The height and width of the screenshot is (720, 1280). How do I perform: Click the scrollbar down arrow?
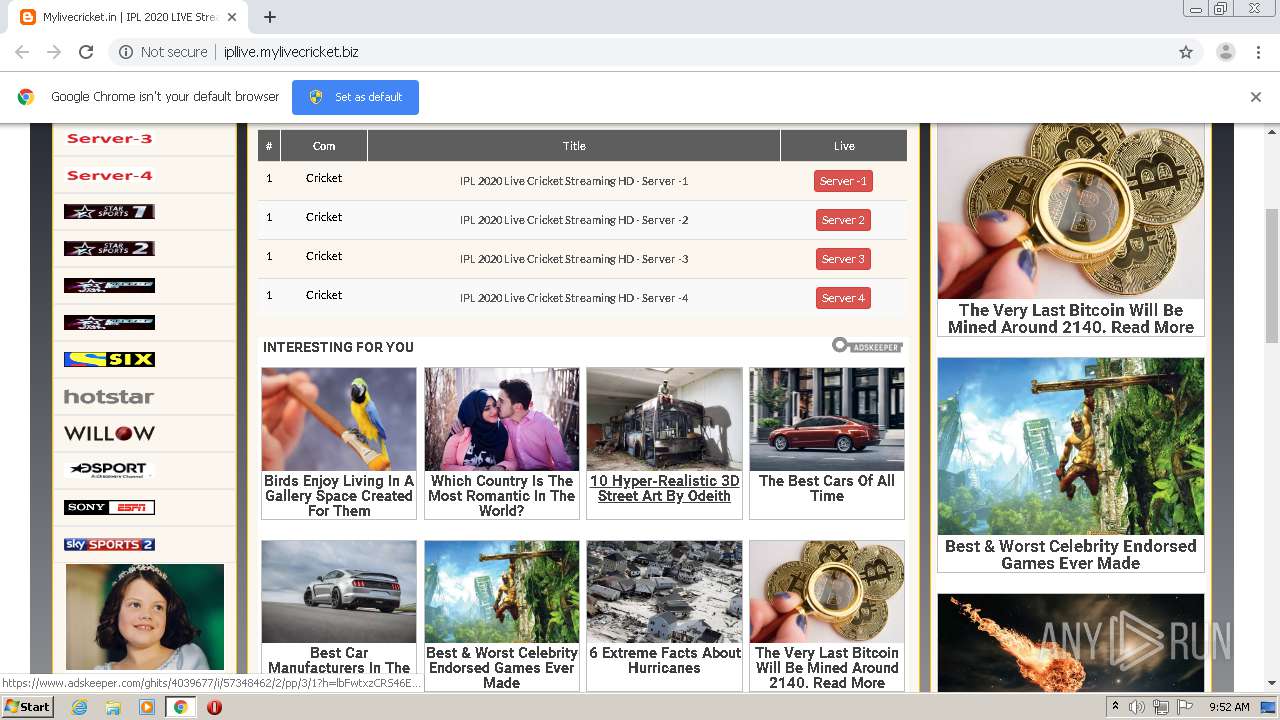click(x=1272, y=683)
